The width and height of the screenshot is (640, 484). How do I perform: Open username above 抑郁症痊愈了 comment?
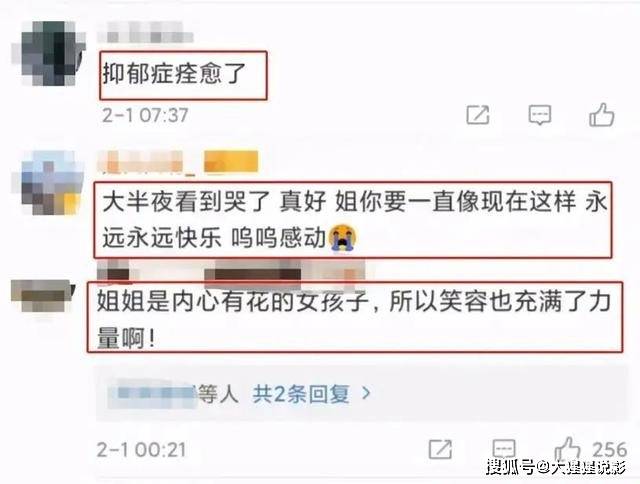[x=145, y=33]
